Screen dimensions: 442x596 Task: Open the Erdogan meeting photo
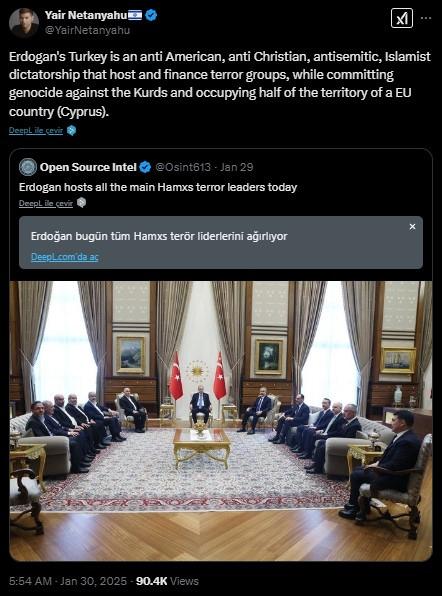[x=221, y=421]
